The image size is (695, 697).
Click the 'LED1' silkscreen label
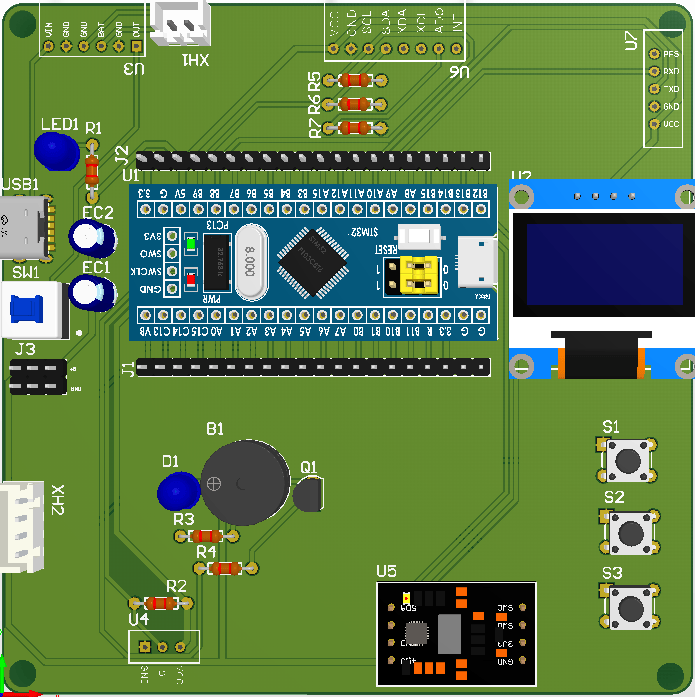(x=60, y=124)
